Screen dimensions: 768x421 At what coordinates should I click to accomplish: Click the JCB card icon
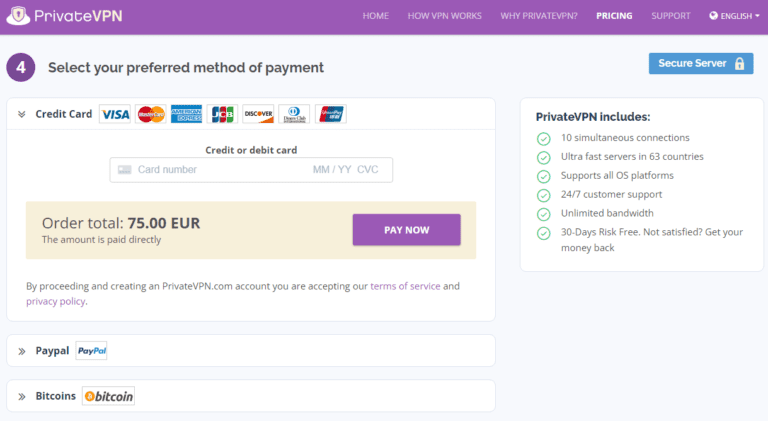(223, 114)
